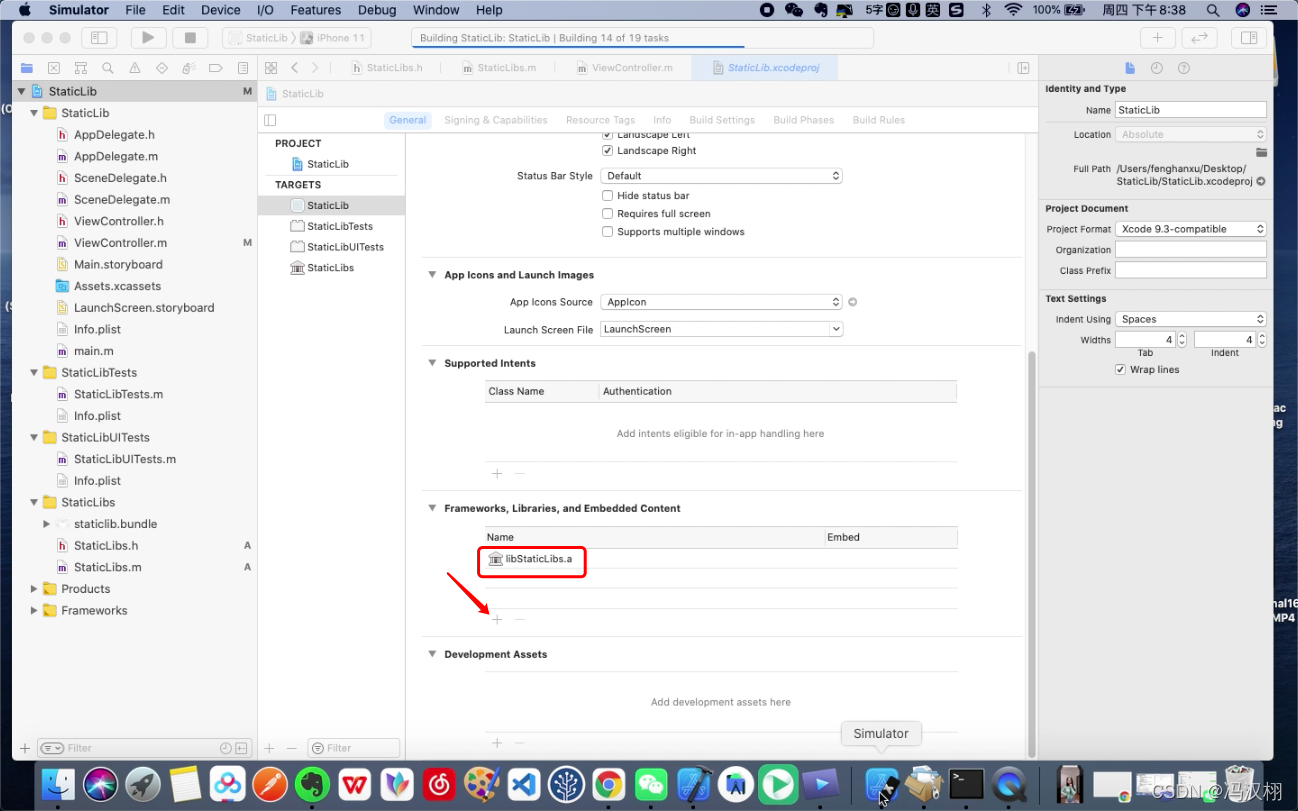The width and height of the screenshot is (1298, 811).
Task: Open the Test navigator diamond icon
Action: click(162, 68)
